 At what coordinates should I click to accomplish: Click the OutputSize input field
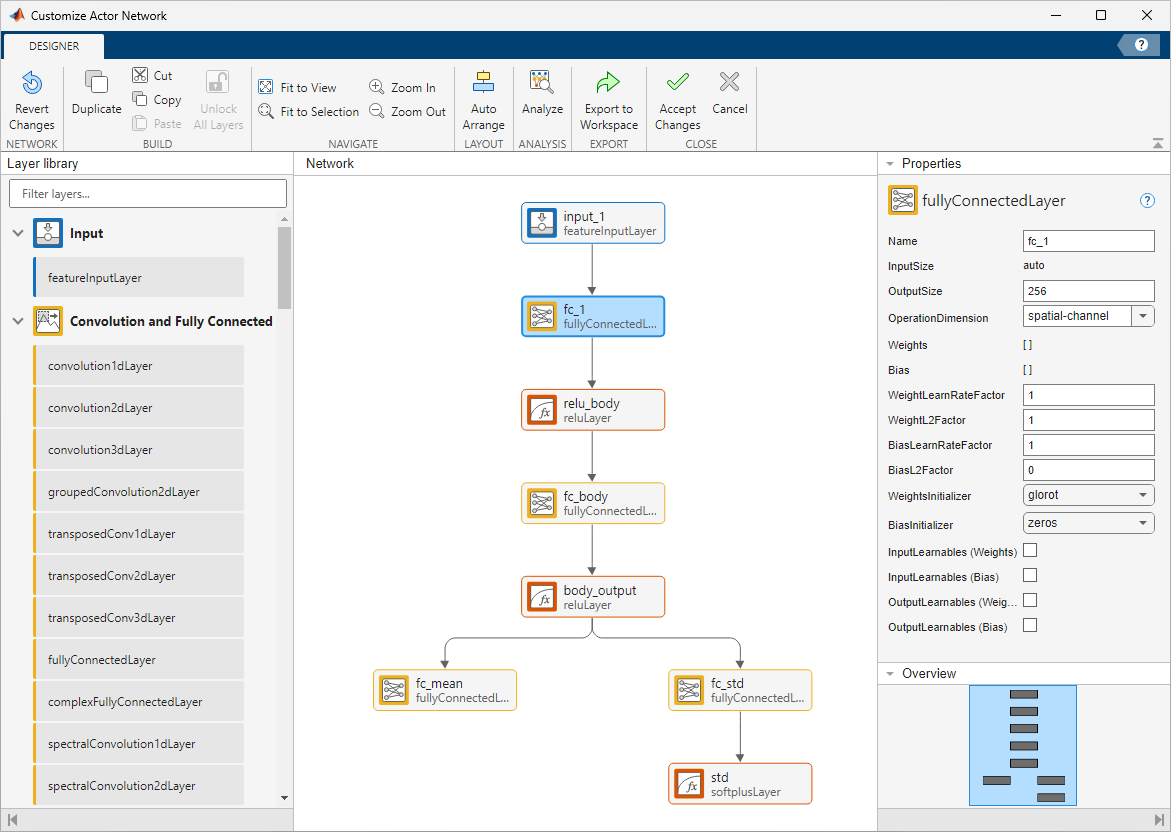[1088, 291]
